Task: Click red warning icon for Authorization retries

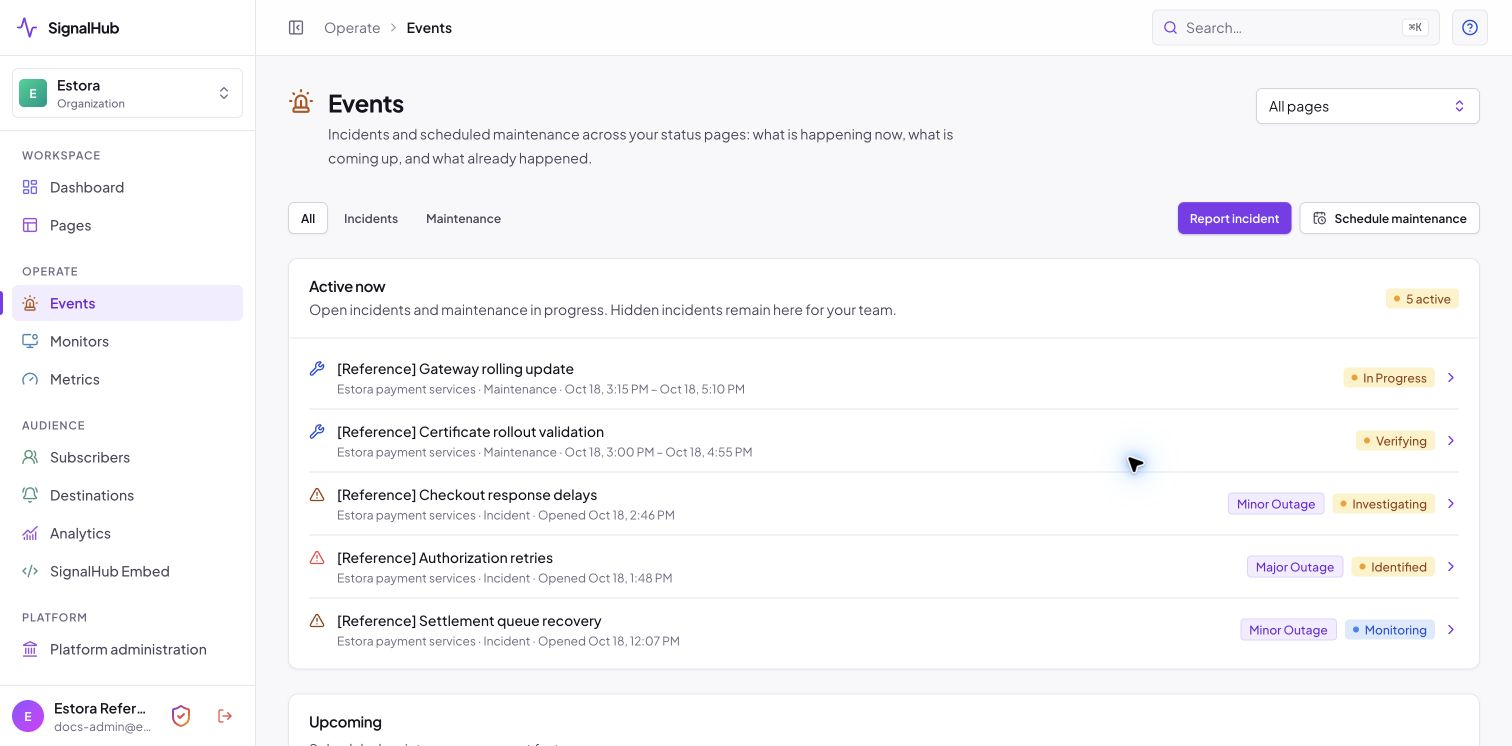Action: click(317, 557)
